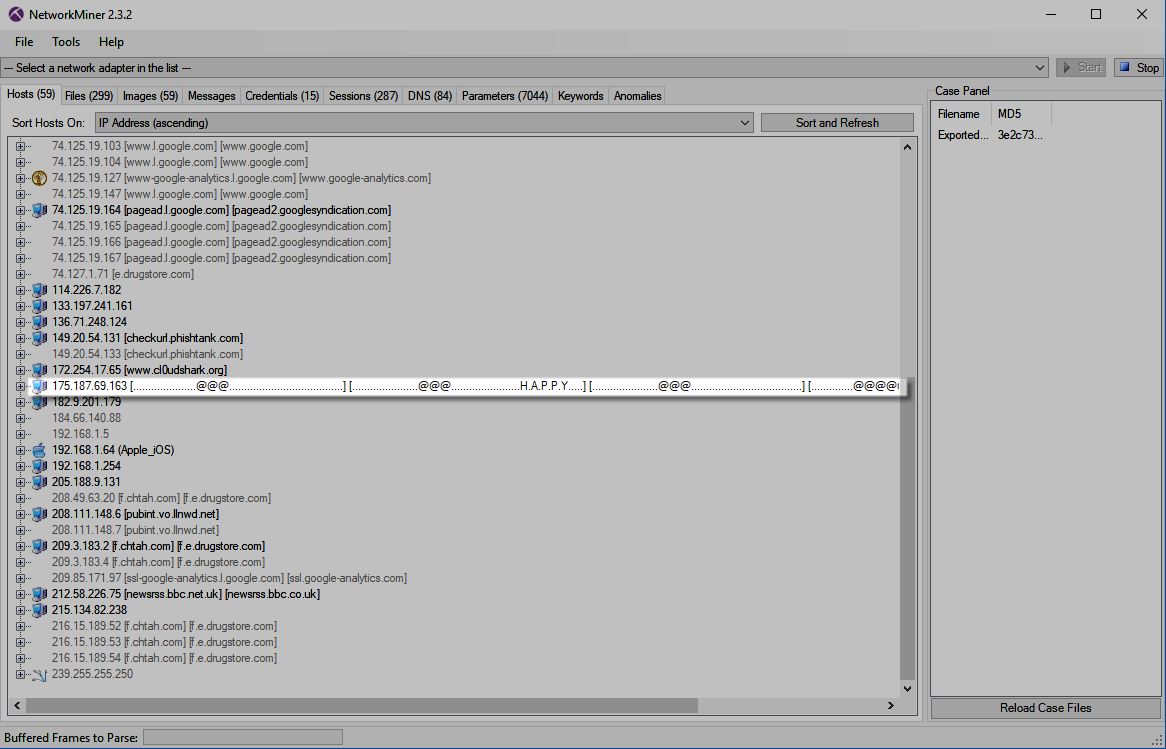Click the computer icon beside 215.134.82.238

[39, 610]
